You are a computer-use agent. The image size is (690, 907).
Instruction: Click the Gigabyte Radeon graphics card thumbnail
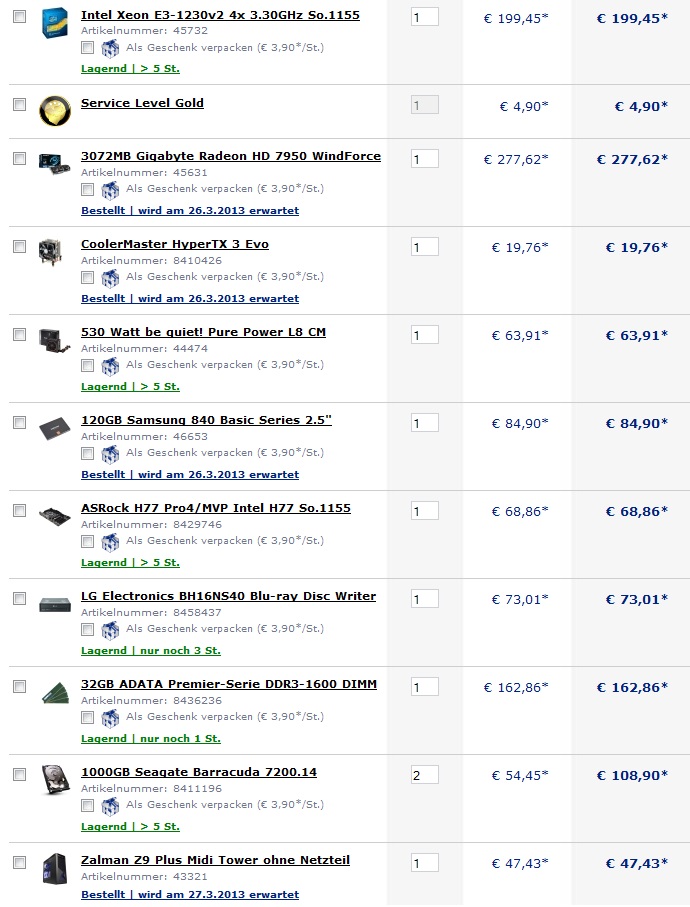(x=54, y=162)
